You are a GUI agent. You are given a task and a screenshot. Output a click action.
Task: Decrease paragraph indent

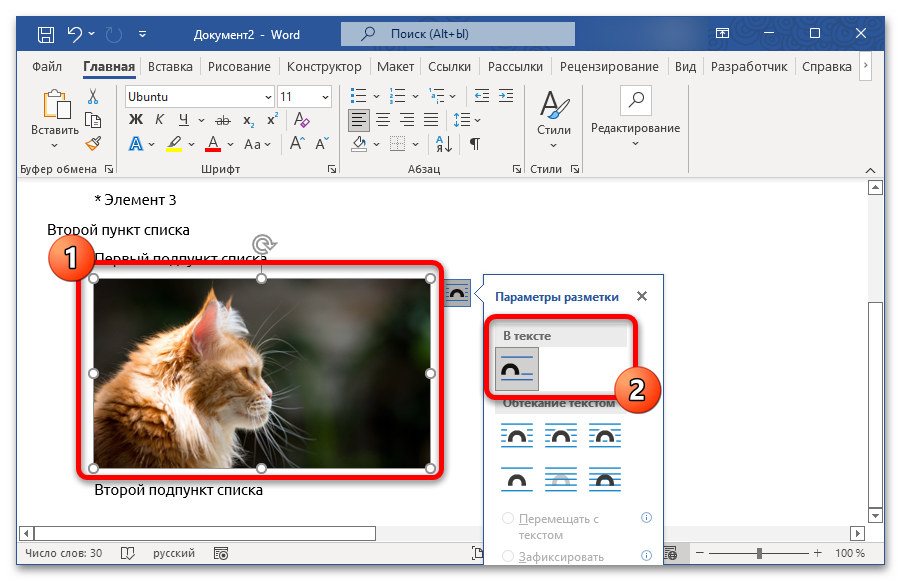[482, 95]
